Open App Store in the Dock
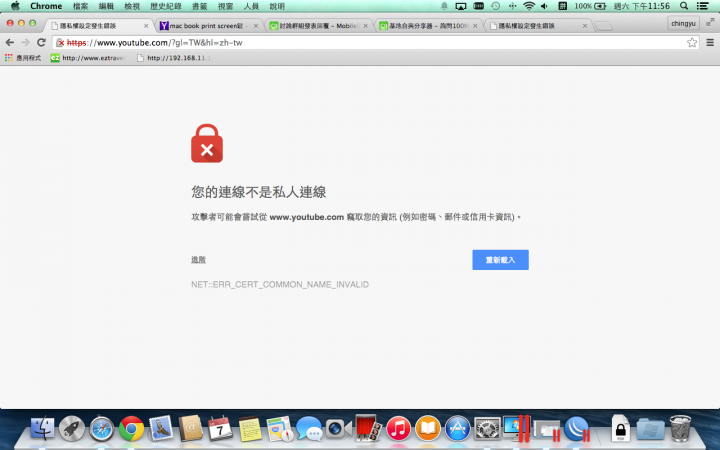The height and width of the screenshot is (450, 720). (x=458, y=429)
